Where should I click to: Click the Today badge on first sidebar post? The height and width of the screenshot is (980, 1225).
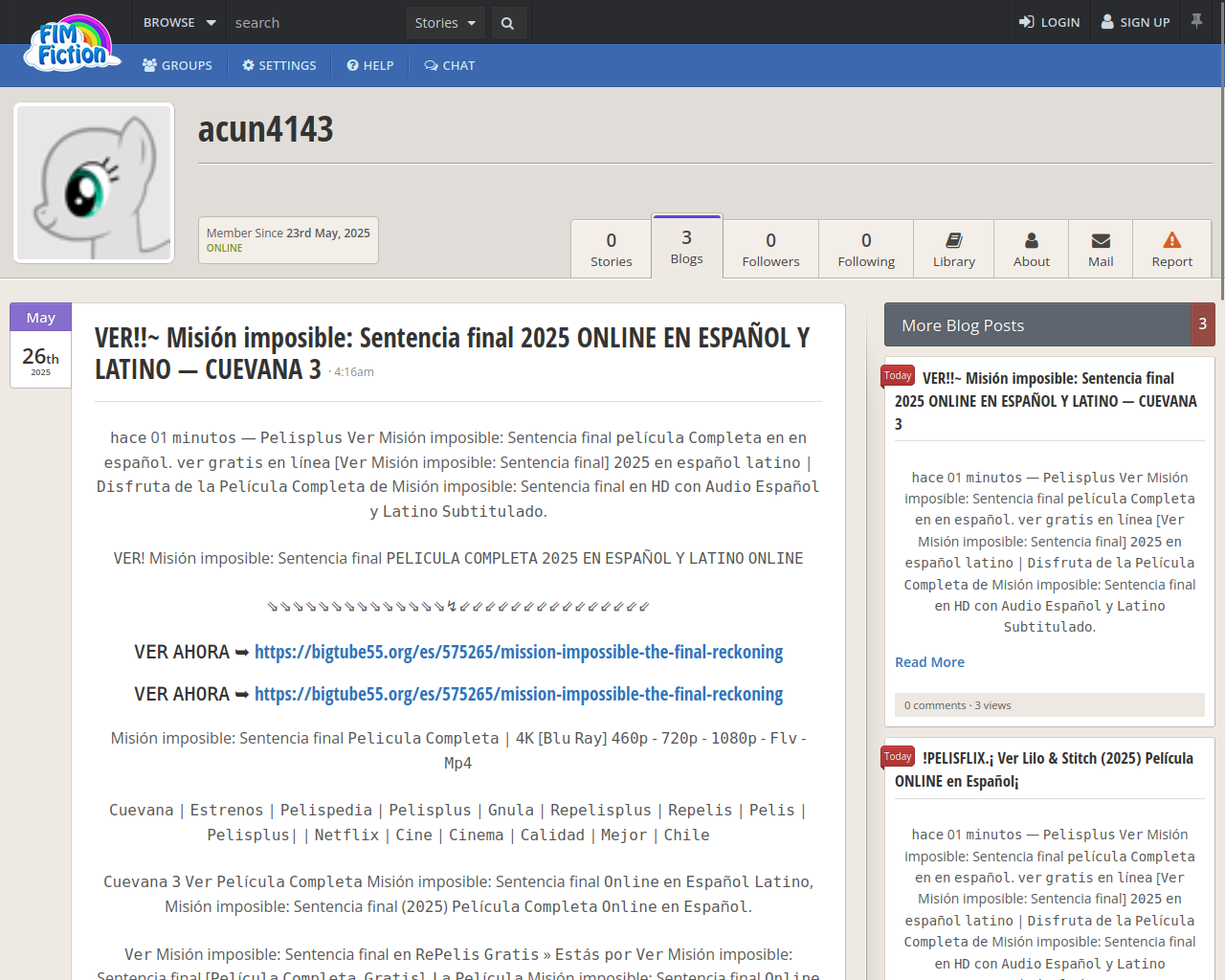tap(898, 376)
